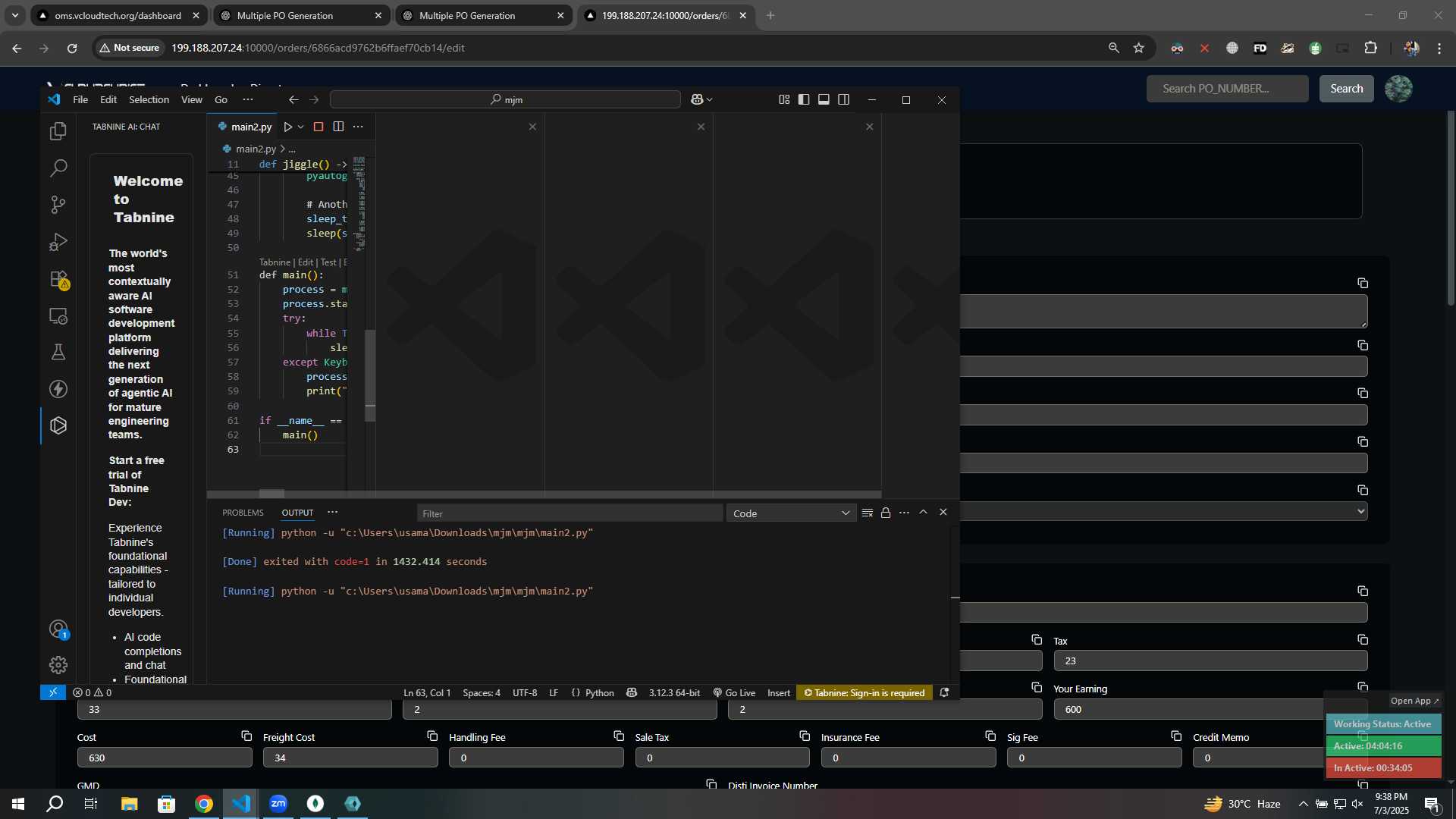The height and width of the screenshot is (819, 1456).
Task: Open the Search view in activity bar
Action: tap(58, 168)
